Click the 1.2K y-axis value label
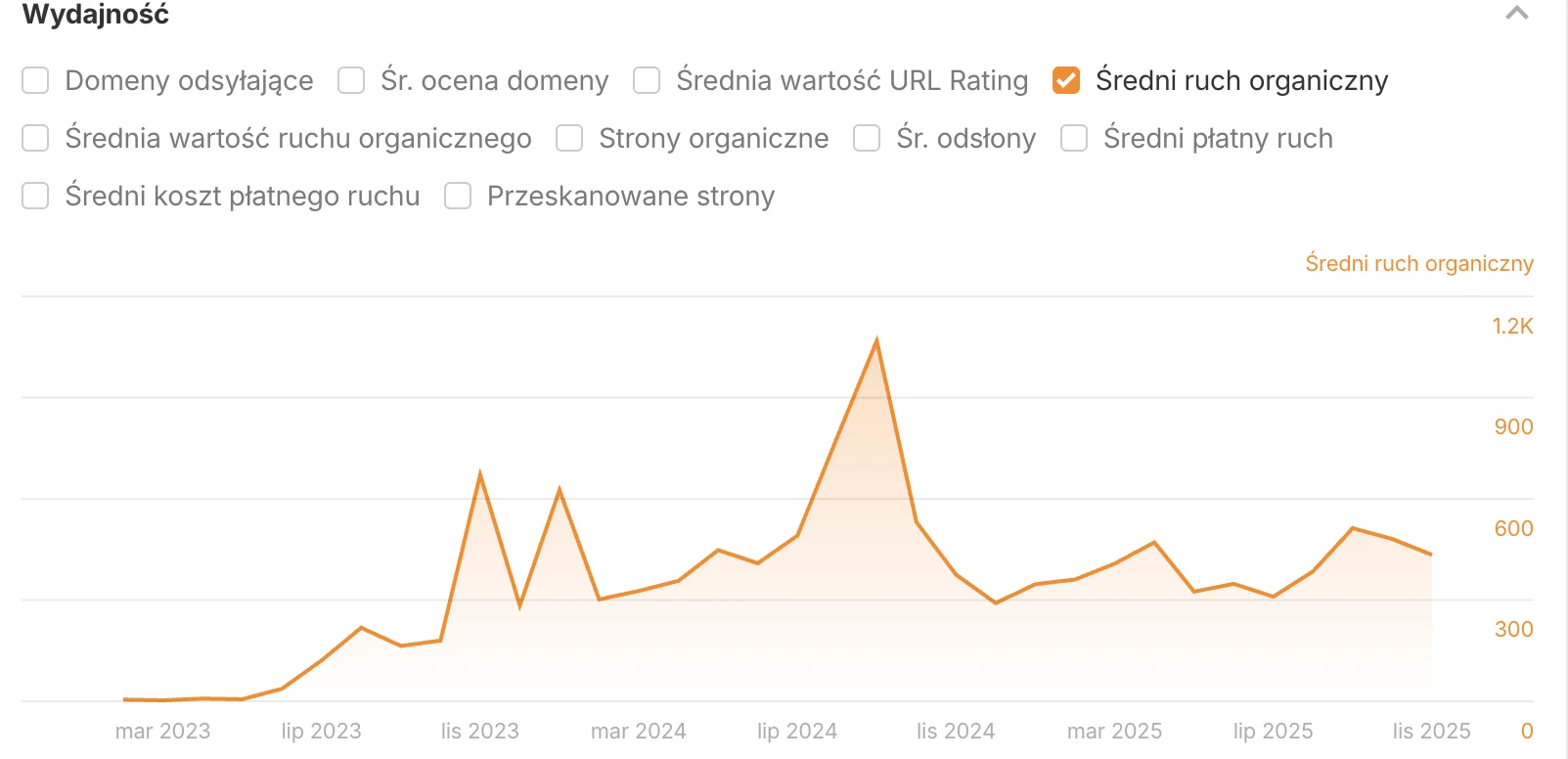The image size is (1568, 759). tap(1512, 326)
